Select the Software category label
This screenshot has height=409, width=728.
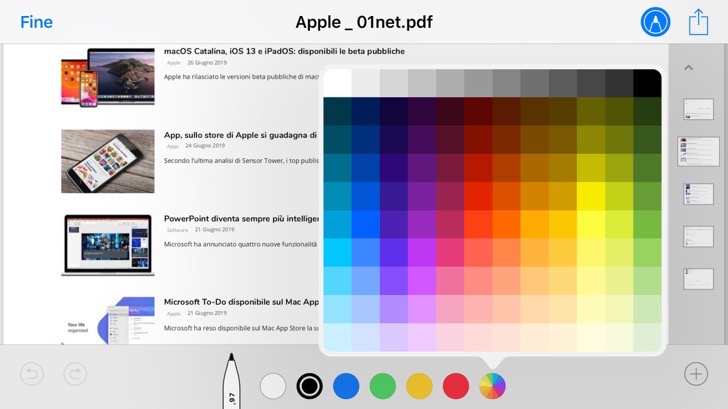[177, 230]
